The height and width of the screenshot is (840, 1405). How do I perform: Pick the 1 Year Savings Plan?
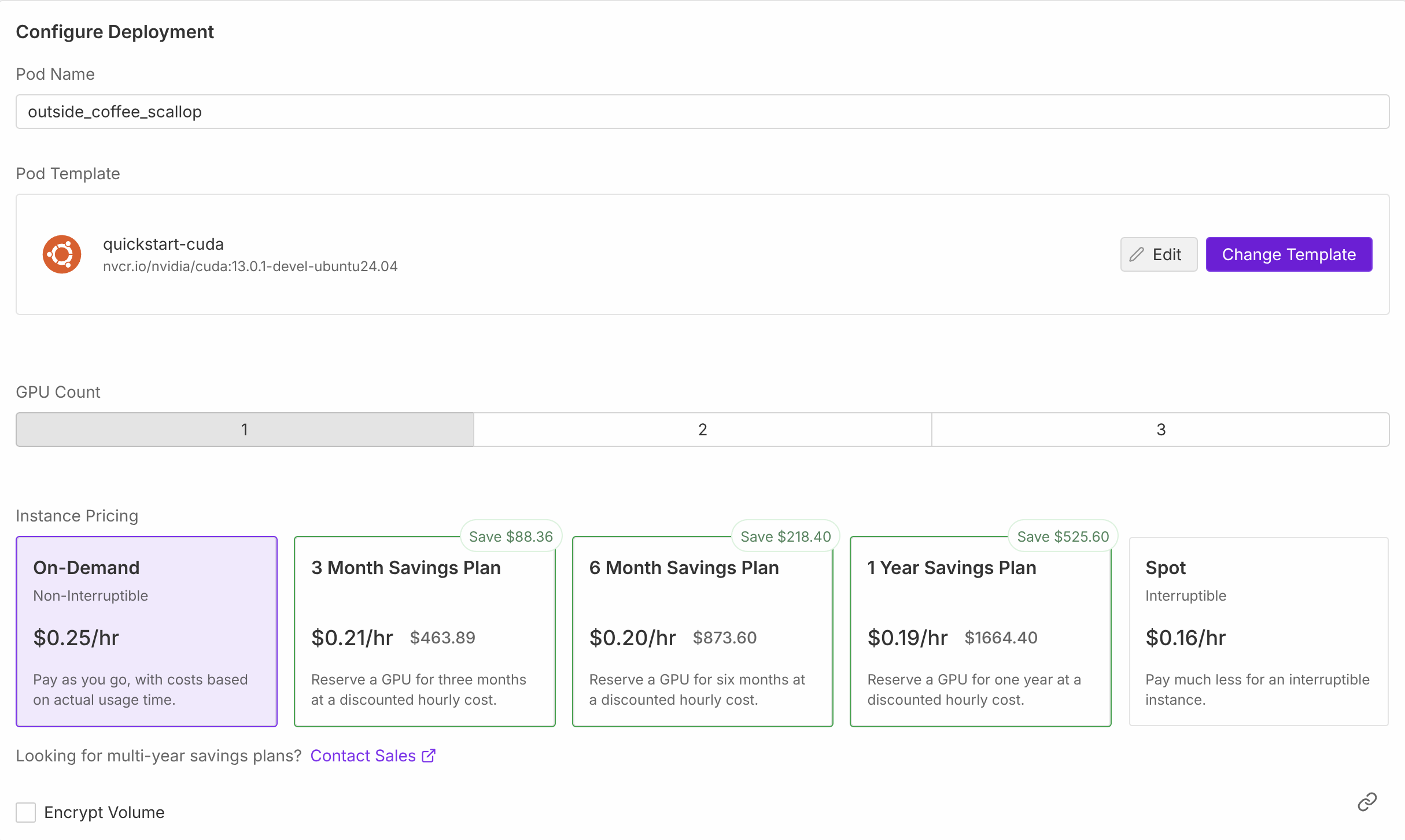click(x=980, y=631)
